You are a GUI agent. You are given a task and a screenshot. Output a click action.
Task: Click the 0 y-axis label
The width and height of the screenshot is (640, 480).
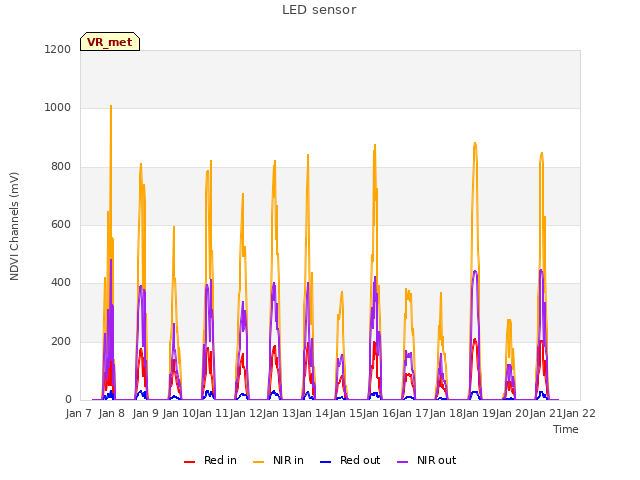tap(68, 400)
